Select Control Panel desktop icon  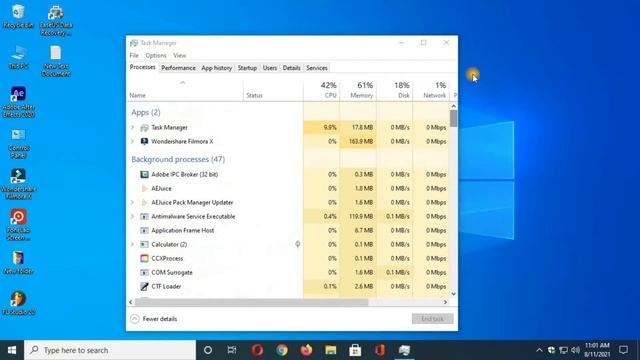tap(18, 143)
